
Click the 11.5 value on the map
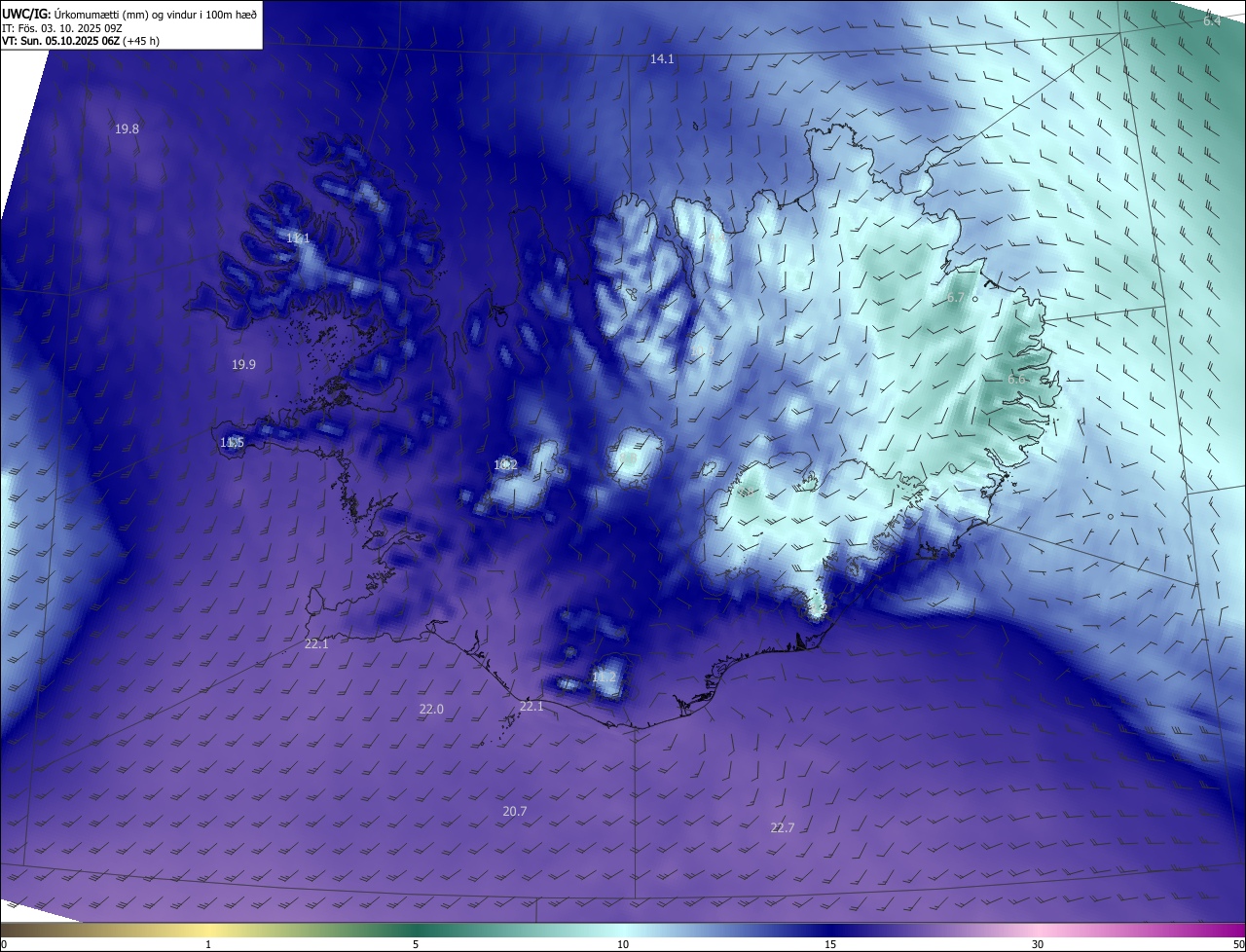point(232,443)
